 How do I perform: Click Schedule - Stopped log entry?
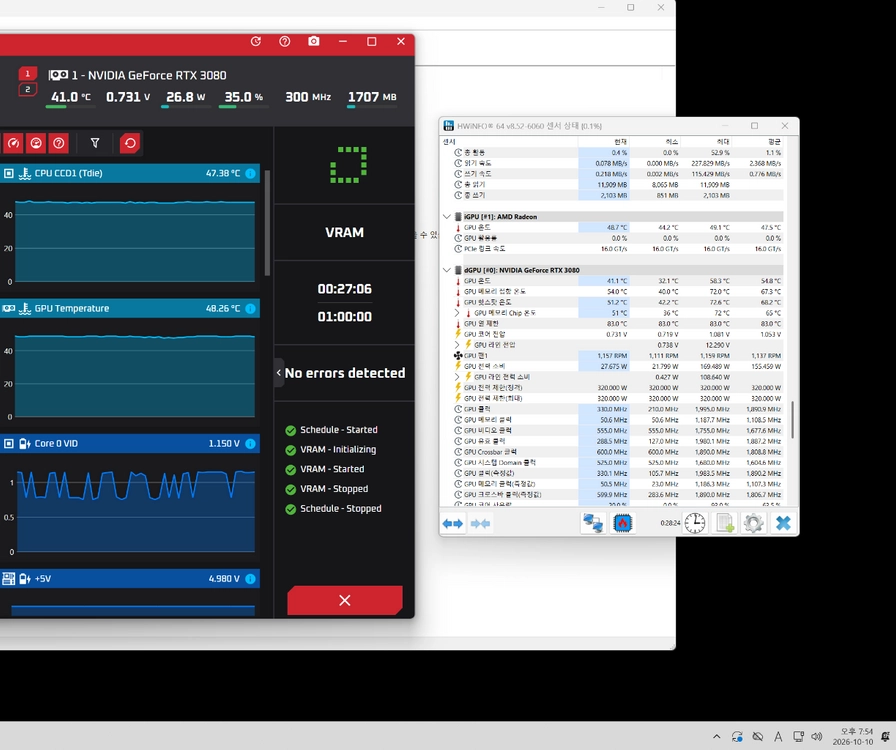(341, 509)
